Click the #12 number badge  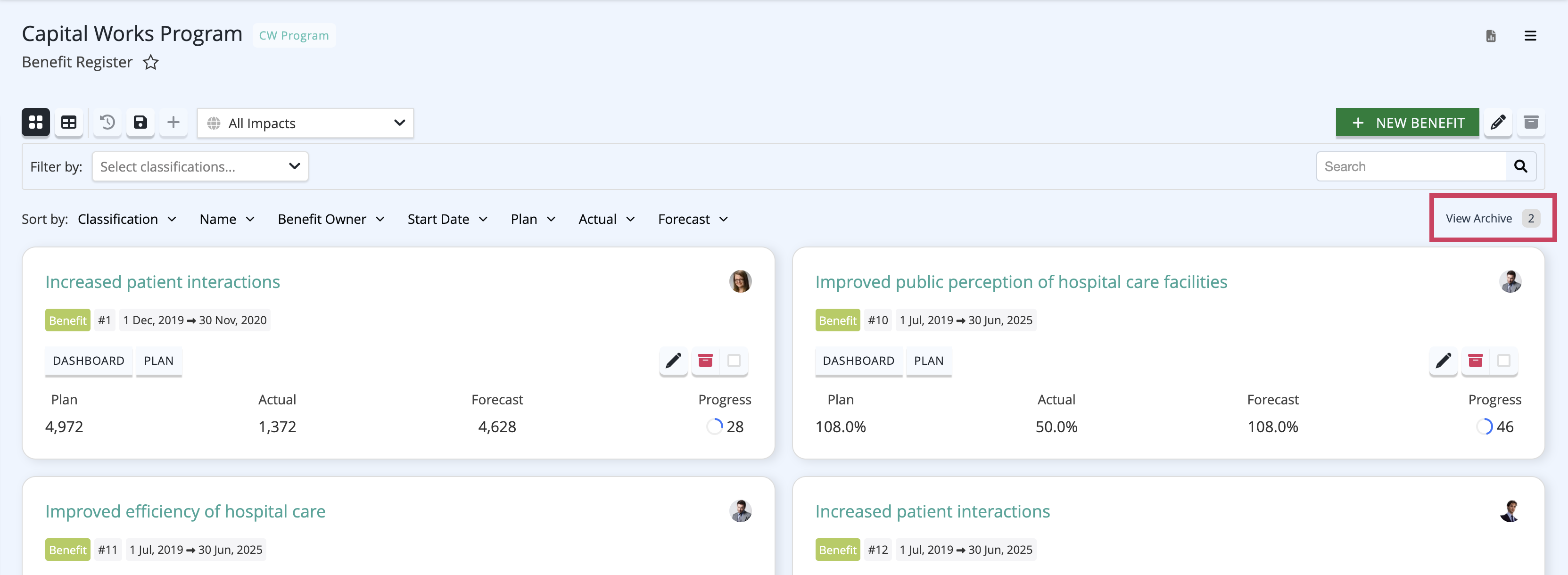pyautogui.click(x=878, y=550)
